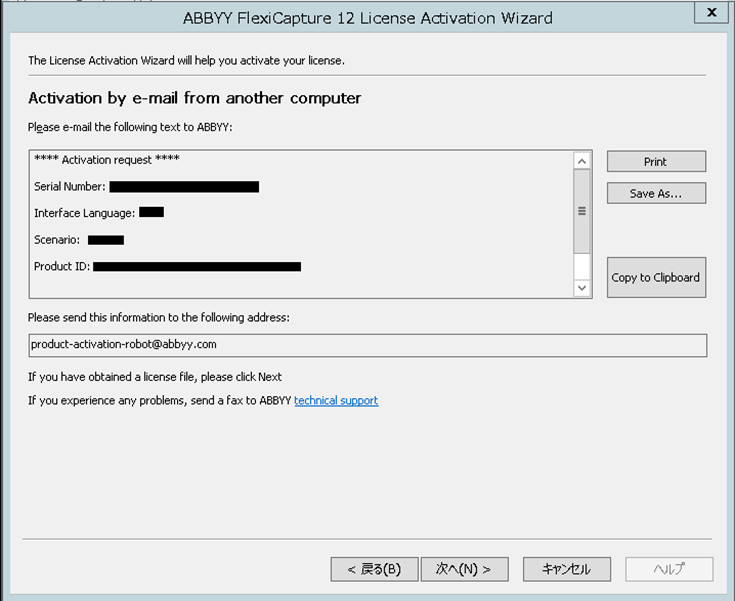Screen dimensions: 735x601
Task: Click the scrollbar thumb in the request box
Action: (582, 211)
